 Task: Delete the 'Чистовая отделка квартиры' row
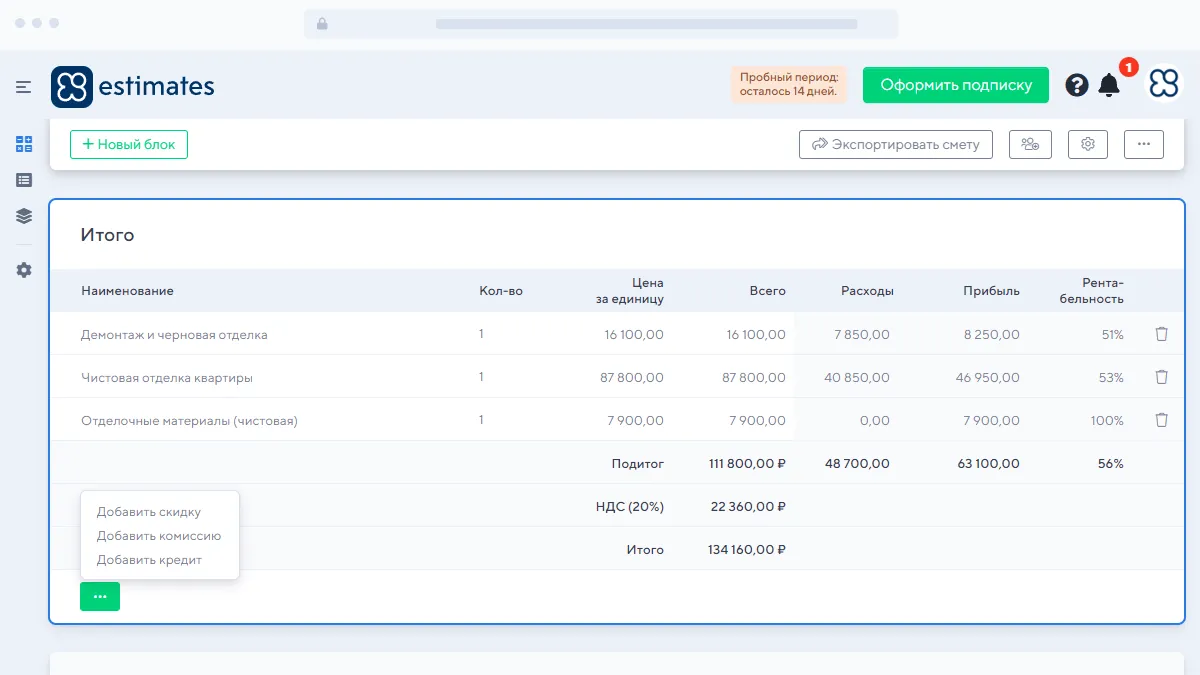pos(1161,377)
